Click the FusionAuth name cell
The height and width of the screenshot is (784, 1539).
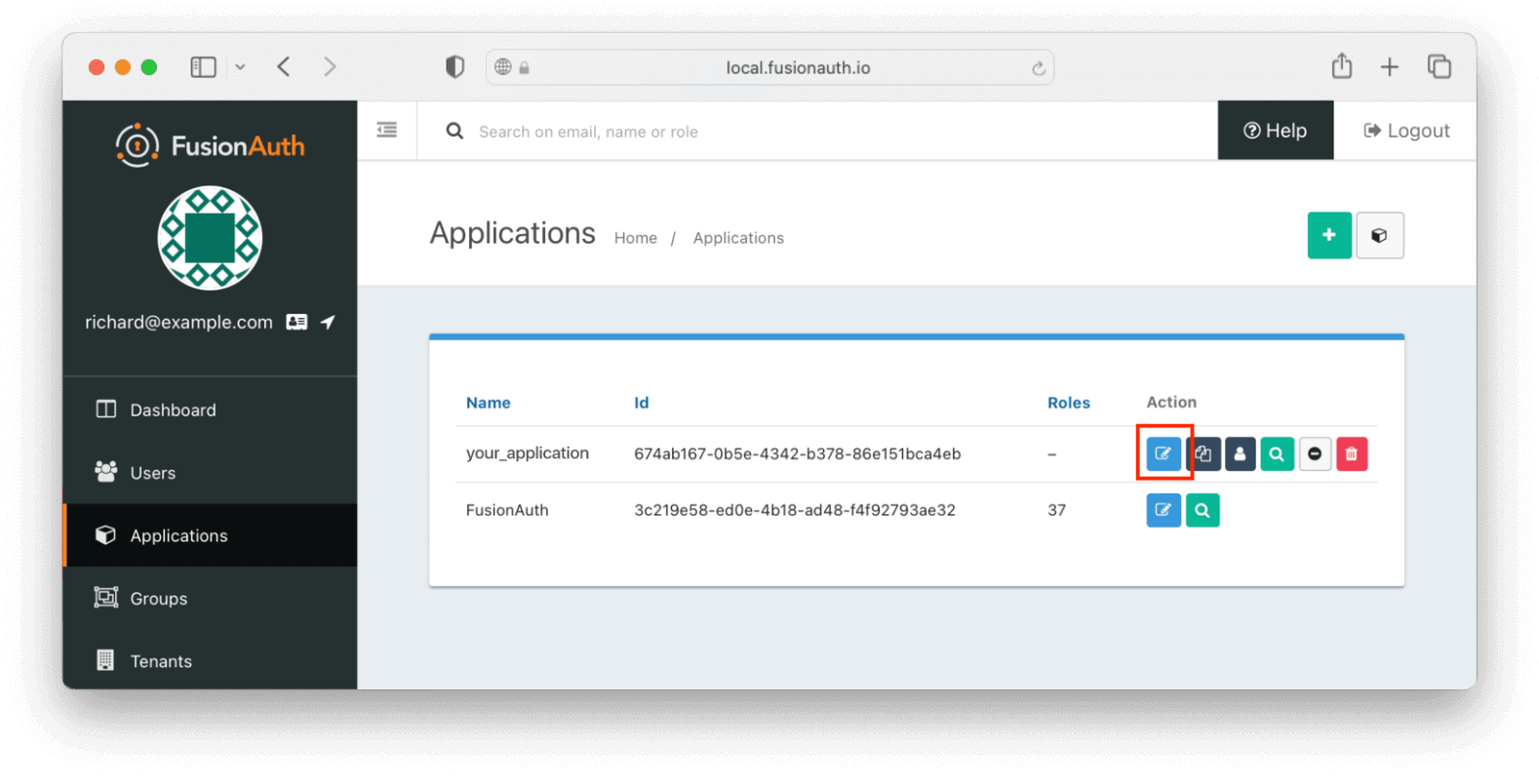click(x=506, y=510)
